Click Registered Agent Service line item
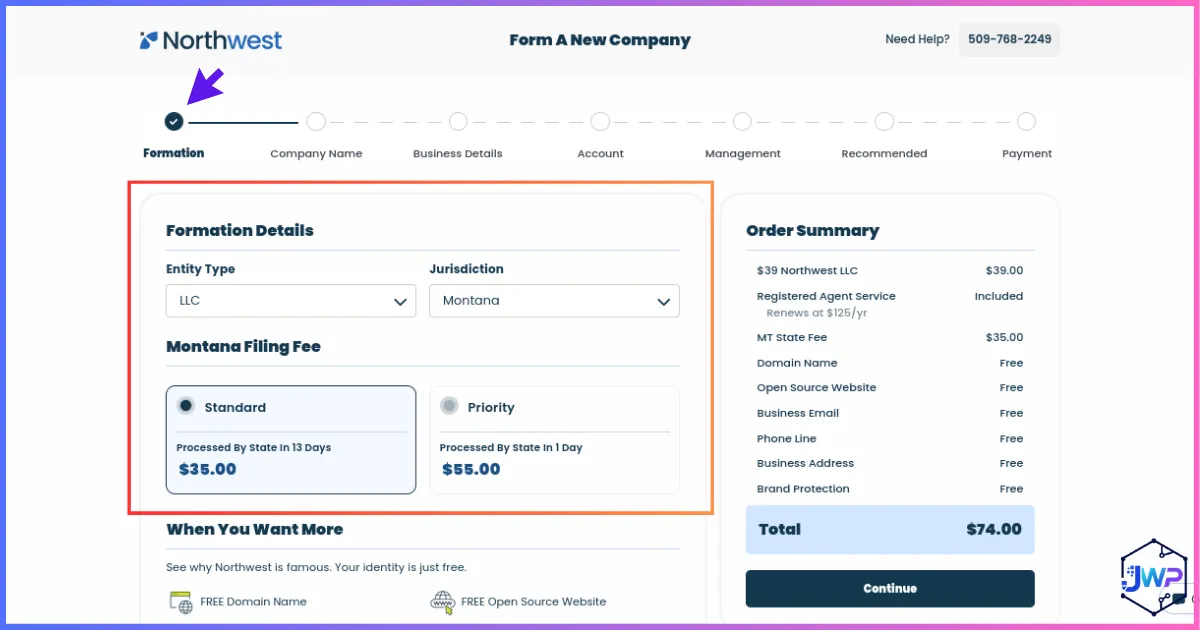This screenshot has width=1200, height=630. coord(826,296)
